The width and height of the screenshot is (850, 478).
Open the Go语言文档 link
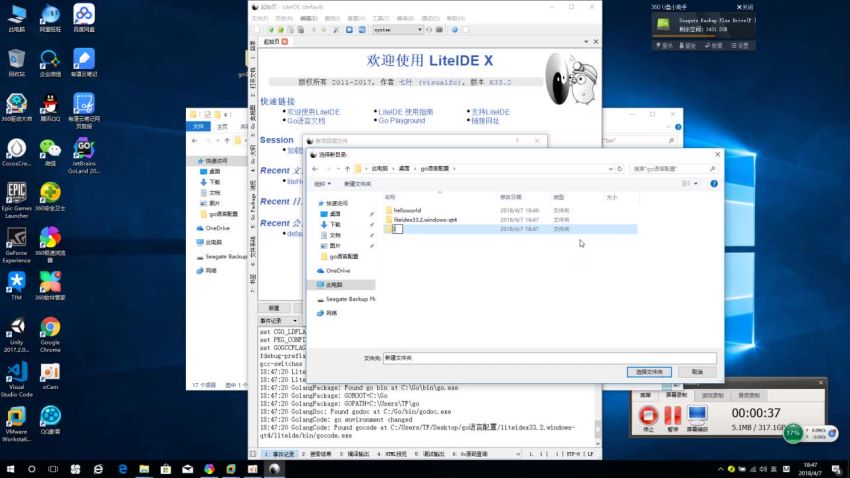coord(306,121)
